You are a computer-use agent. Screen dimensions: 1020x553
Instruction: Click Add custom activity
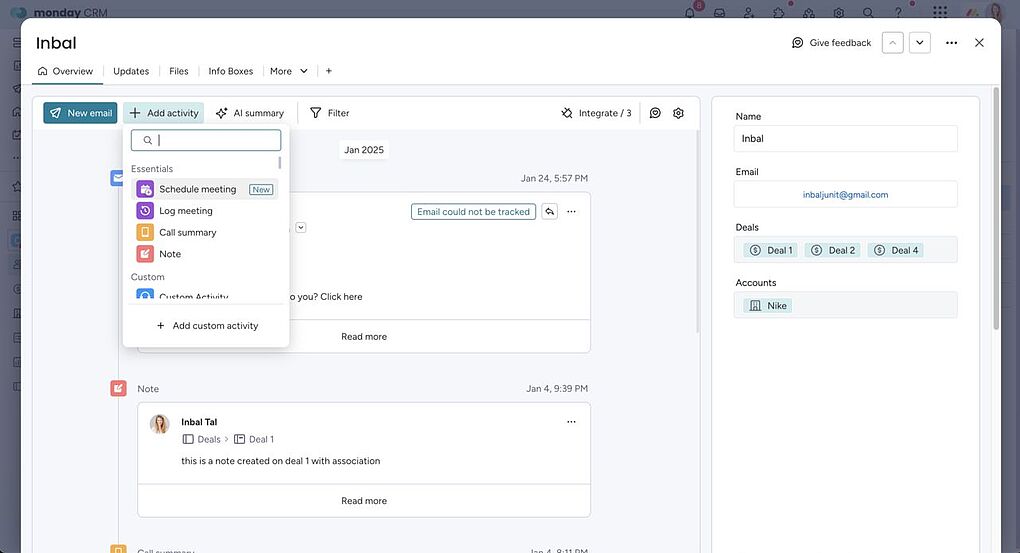pos(206,326)
